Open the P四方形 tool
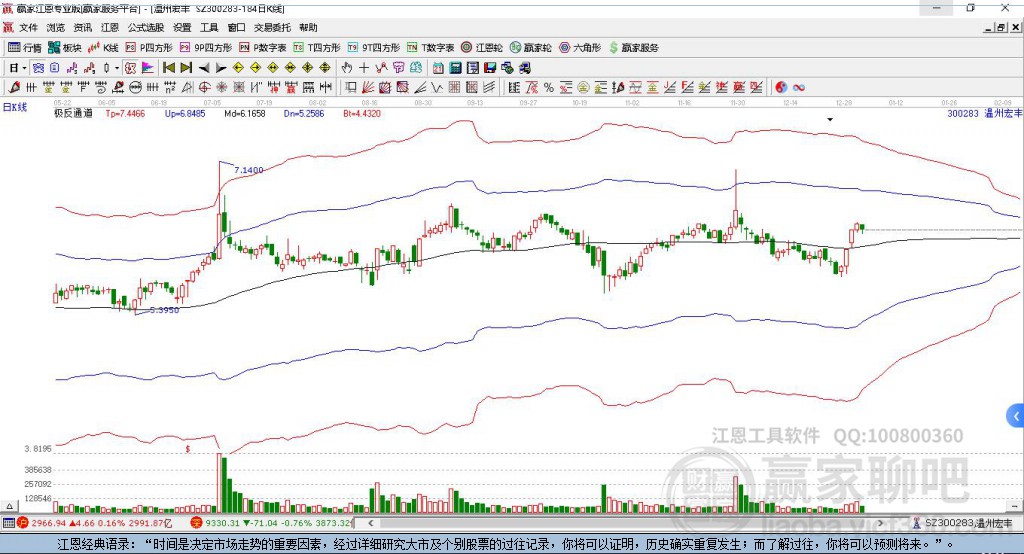 pyautogui.click(x=149, y=48)
